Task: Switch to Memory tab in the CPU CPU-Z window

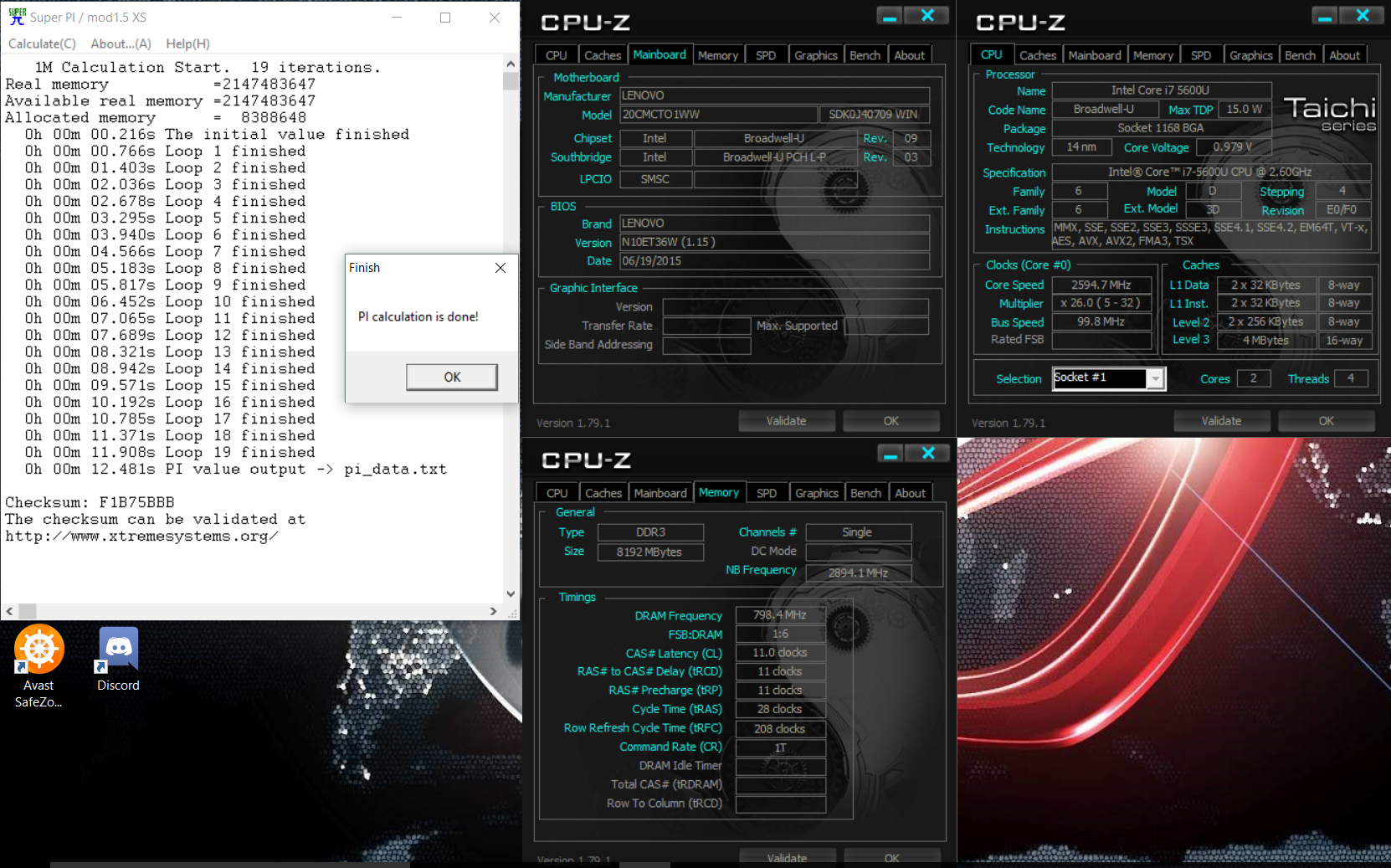Action: coord(1153,55)
